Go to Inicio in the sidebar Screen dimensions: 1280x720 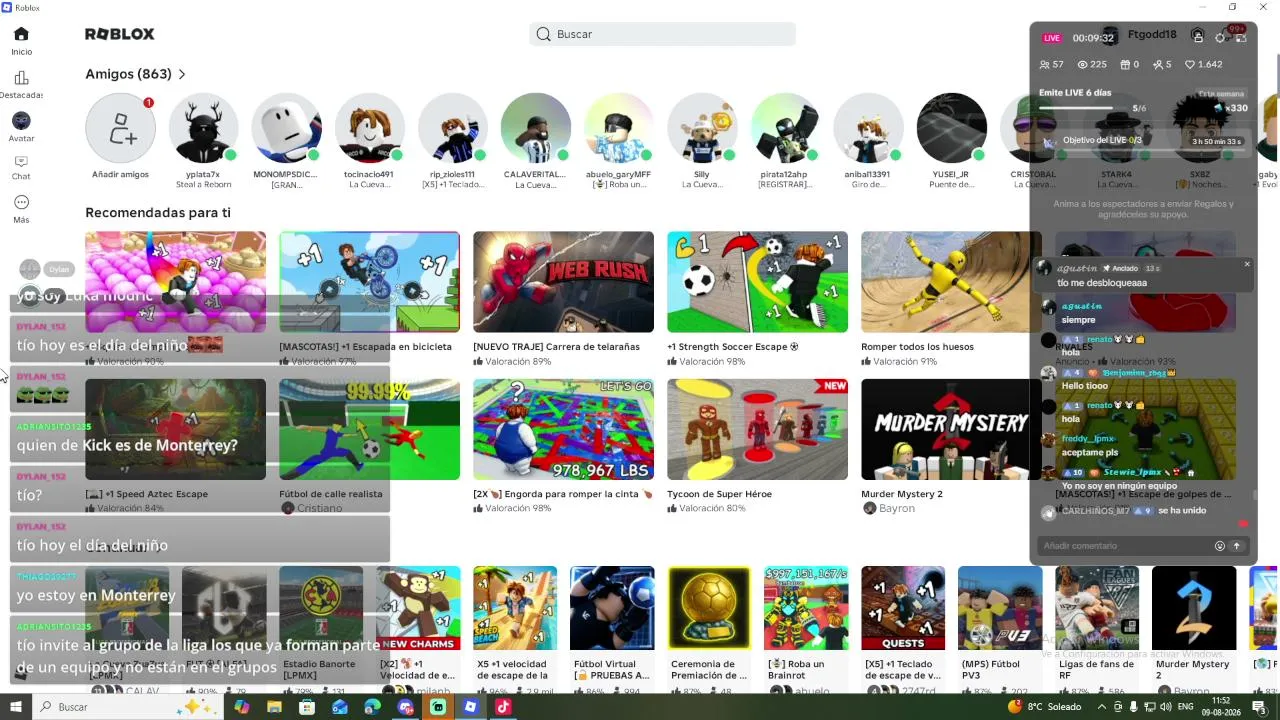pyautogui.click(x=21, y=41)
